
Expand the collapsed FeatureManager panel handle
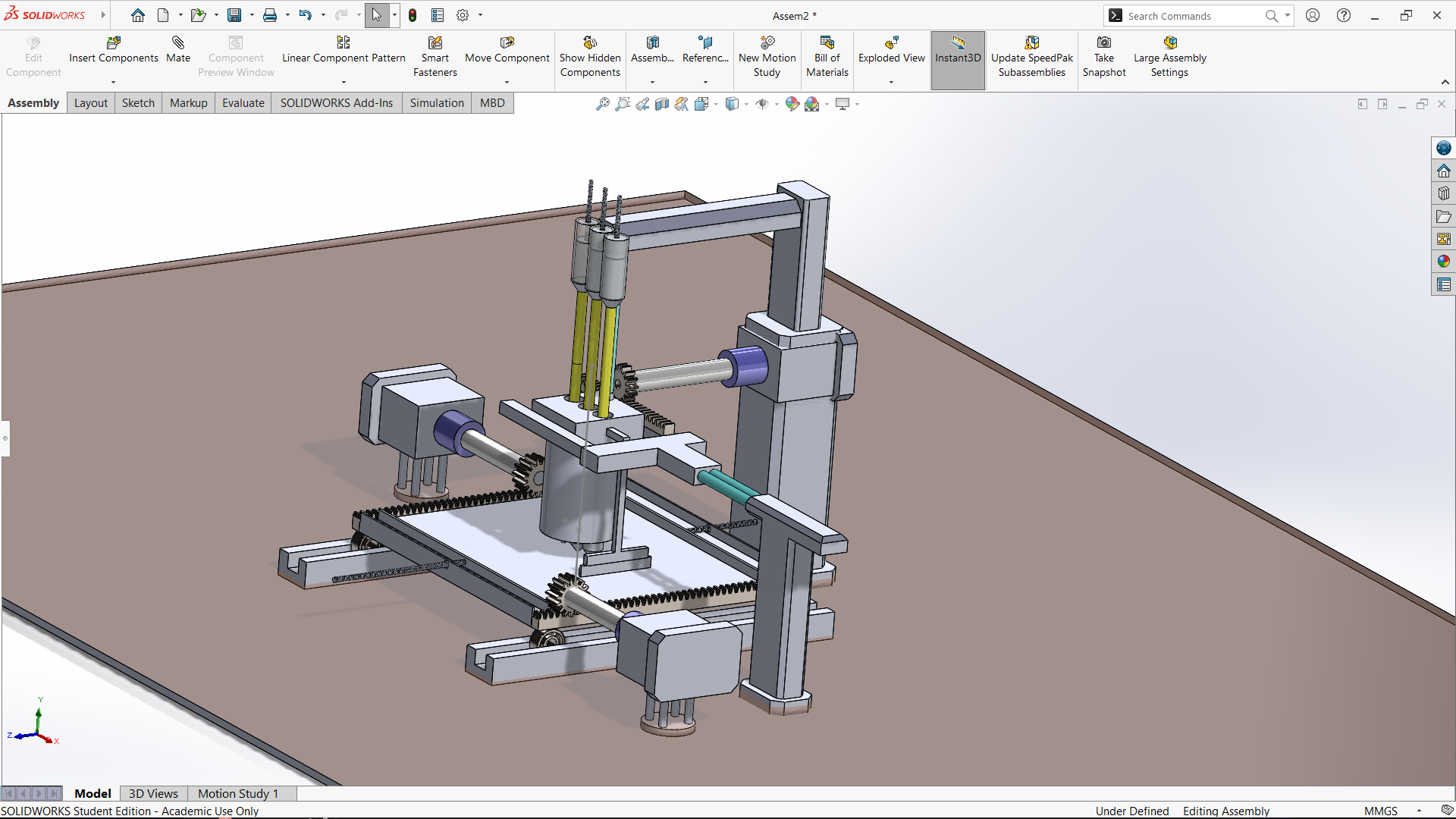click(5, 438)
